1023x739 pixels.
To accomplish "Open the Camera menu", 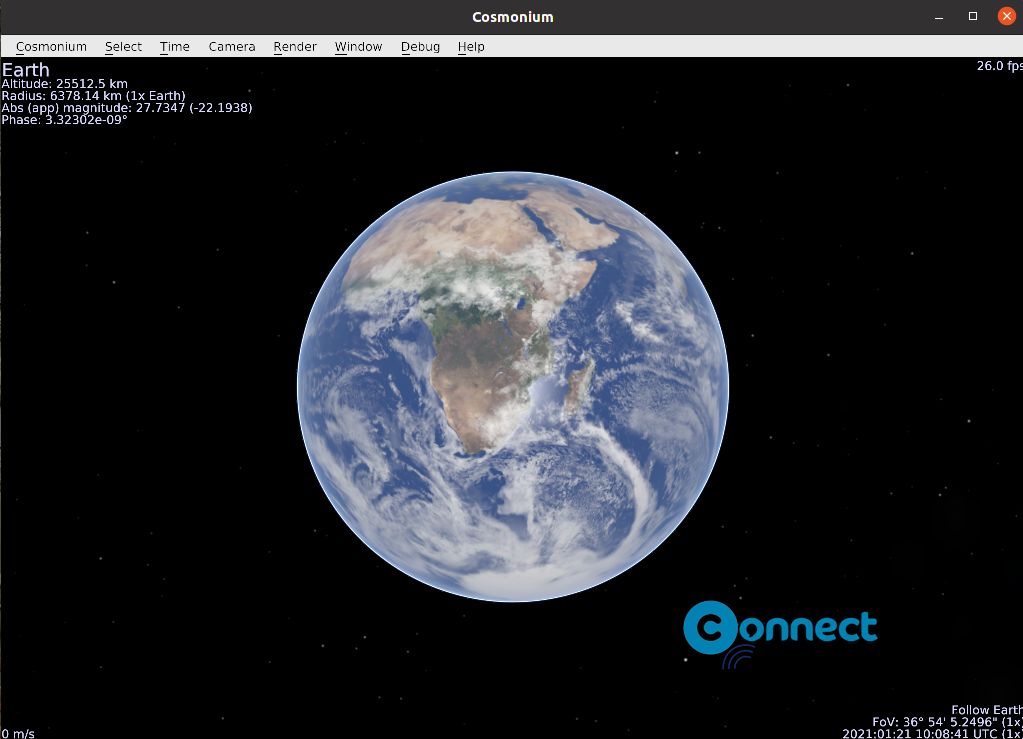I will coord(232,46).
